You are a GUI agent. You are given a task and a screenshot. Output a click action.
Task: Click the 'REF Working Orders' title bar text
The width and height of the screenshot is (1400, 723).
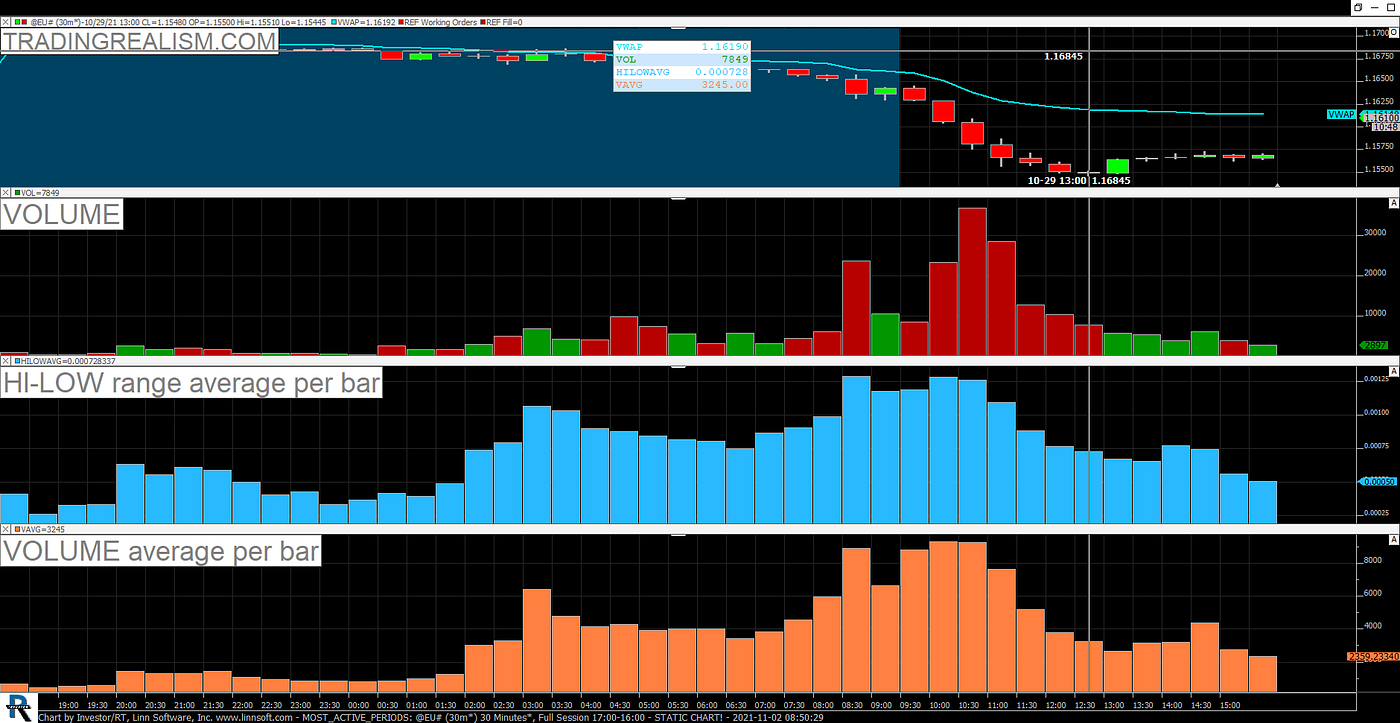(x=441, y=21)
